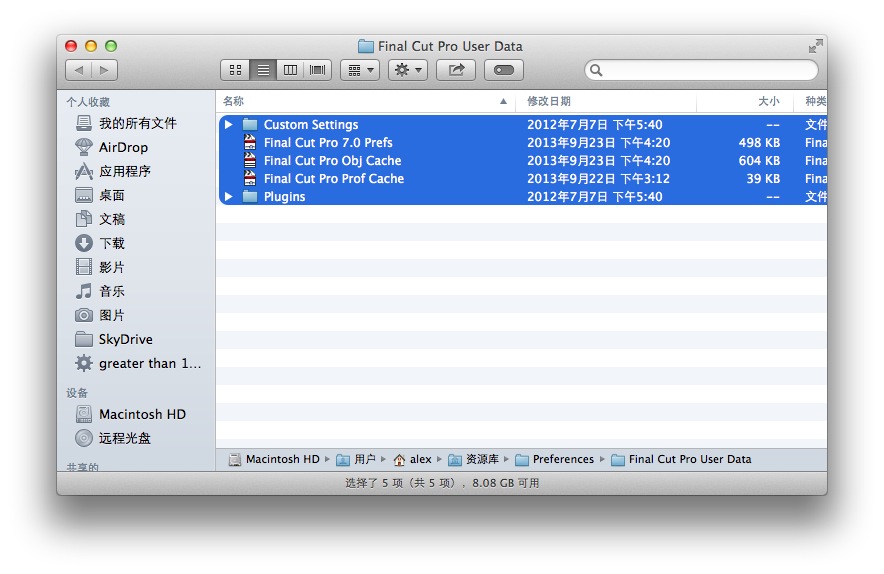
Task: Click the 个人收藏 sidebar heading
Action: (x=88, y=102)
